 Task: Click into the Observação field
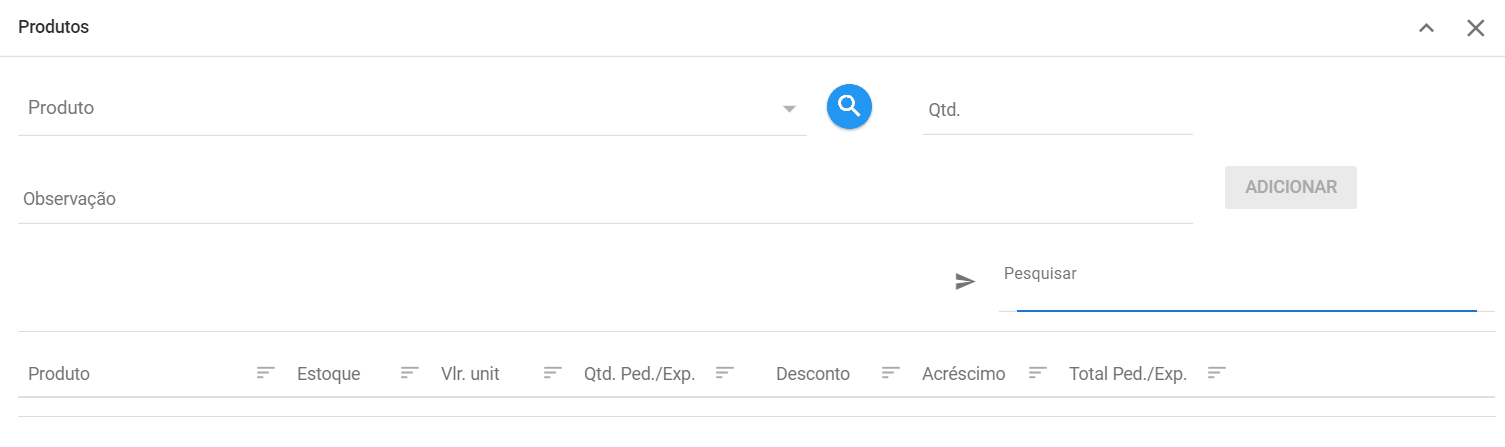[x=605, y=199]
